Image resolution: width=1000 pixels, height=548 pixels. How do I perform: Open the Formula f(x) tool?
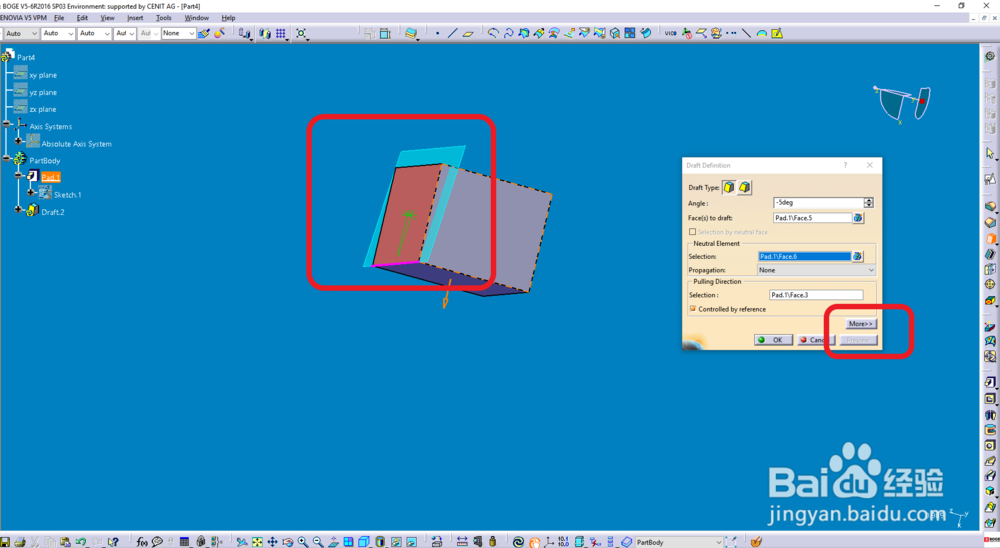[142, 542]
